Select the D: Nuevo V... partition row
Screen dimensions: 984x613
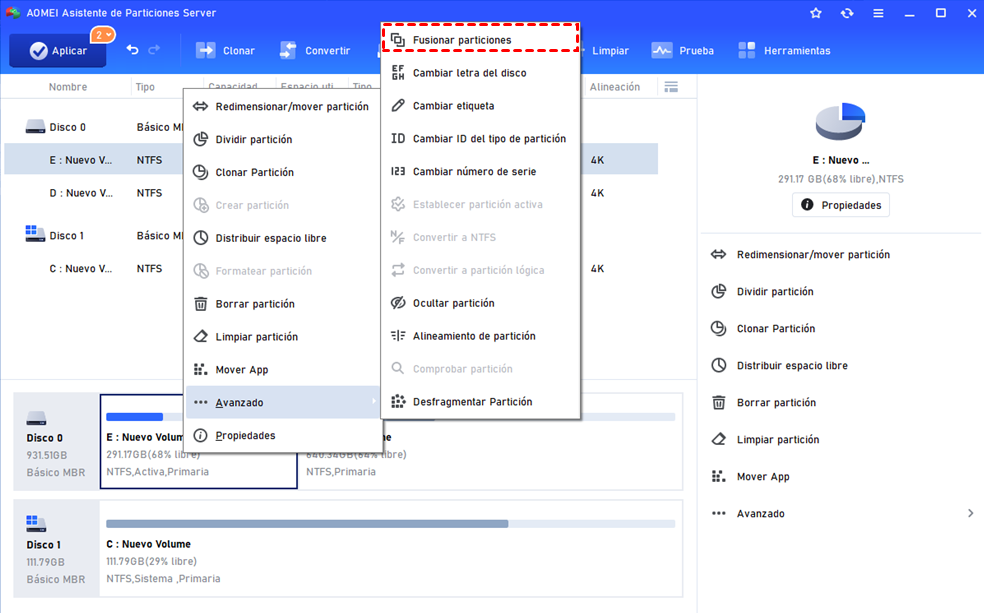(94, 193)
